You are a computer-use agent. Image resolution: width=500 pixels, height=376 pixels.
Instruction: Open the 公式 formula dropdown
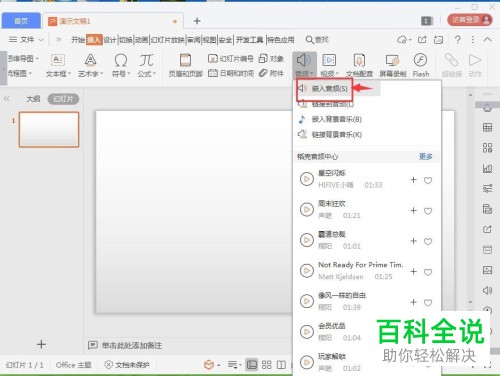coord(146,65)
